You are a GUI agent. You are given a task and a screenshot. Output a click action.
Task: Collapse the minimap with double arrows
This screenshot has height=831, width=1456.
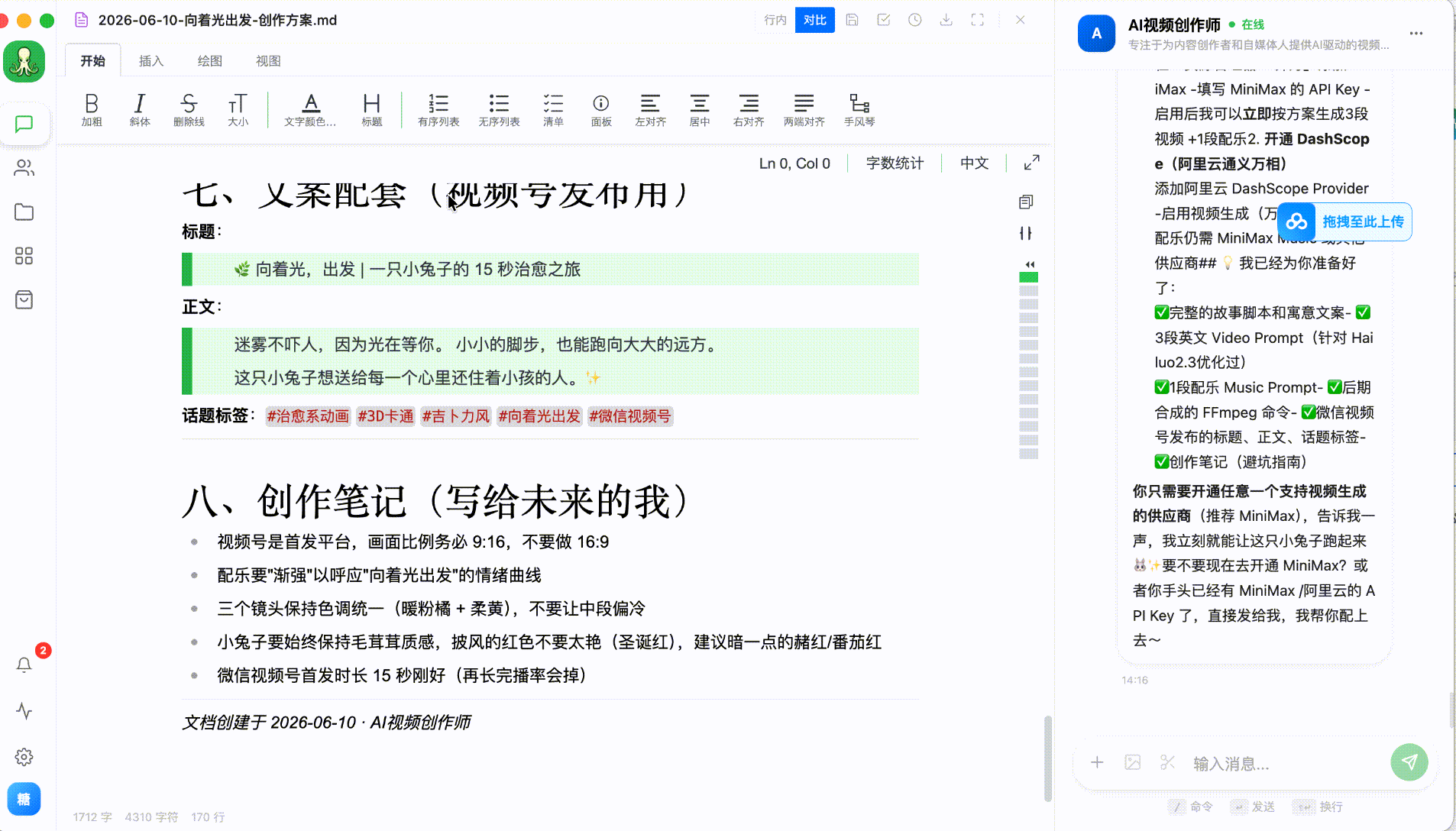(x=1030, y=264)
